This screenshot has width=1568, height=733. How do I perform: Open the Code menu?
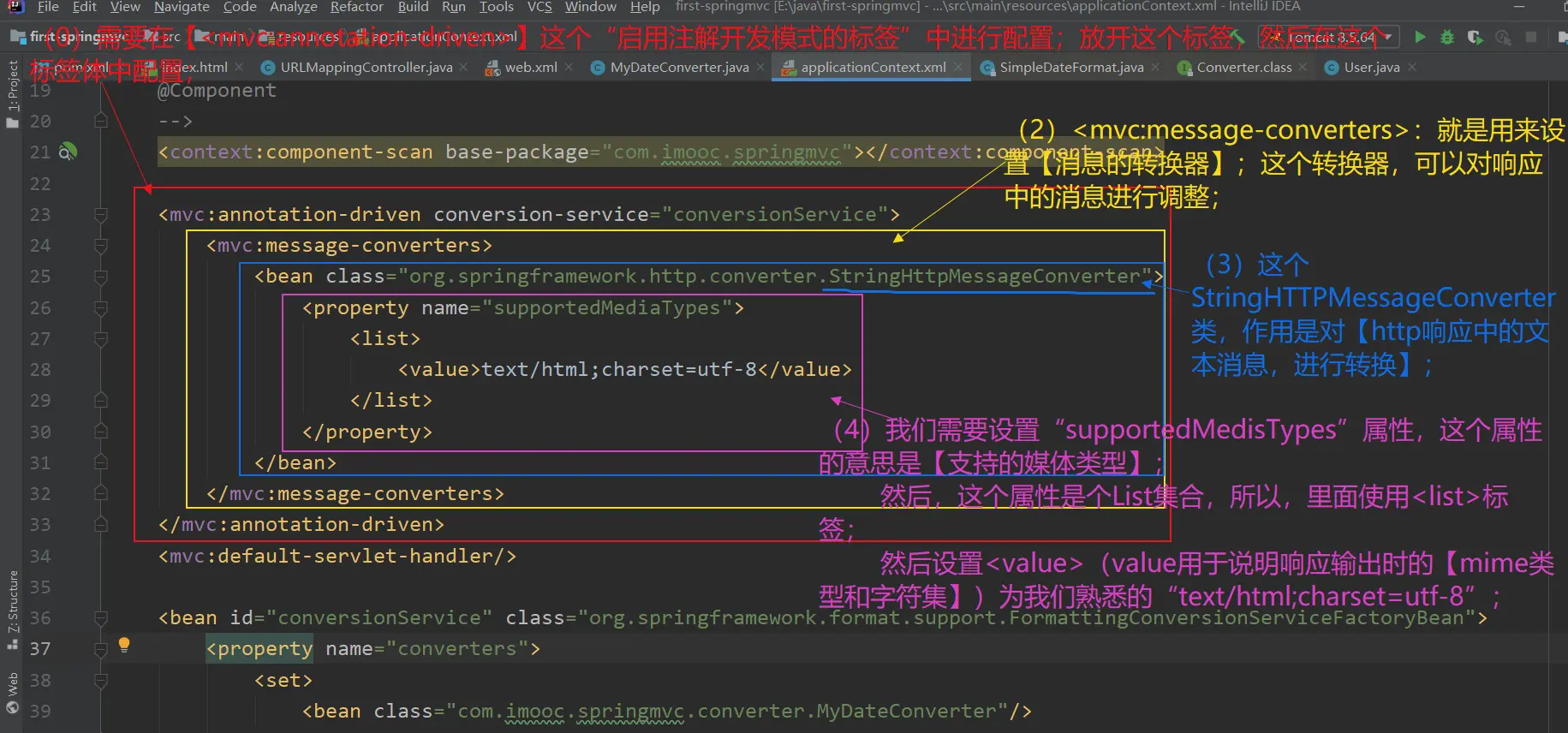[x=240, y=7]
